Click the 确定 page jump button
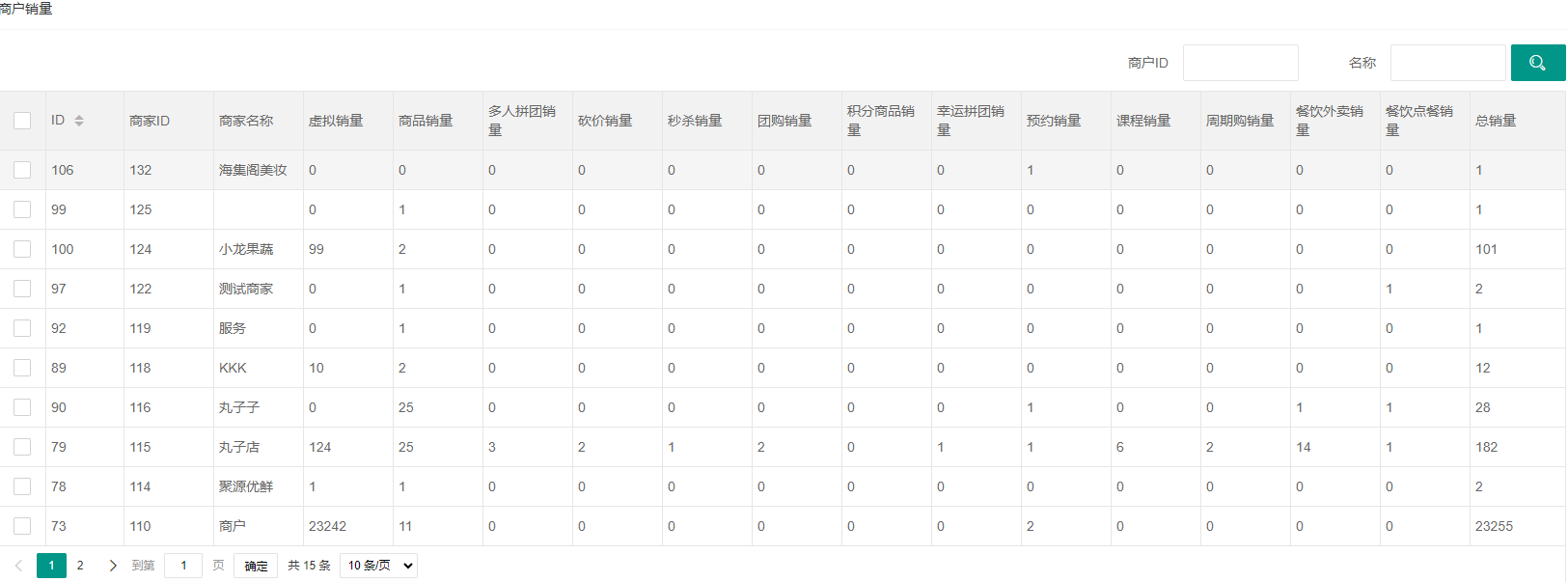The image size is (1568, 582). [256, 566]
